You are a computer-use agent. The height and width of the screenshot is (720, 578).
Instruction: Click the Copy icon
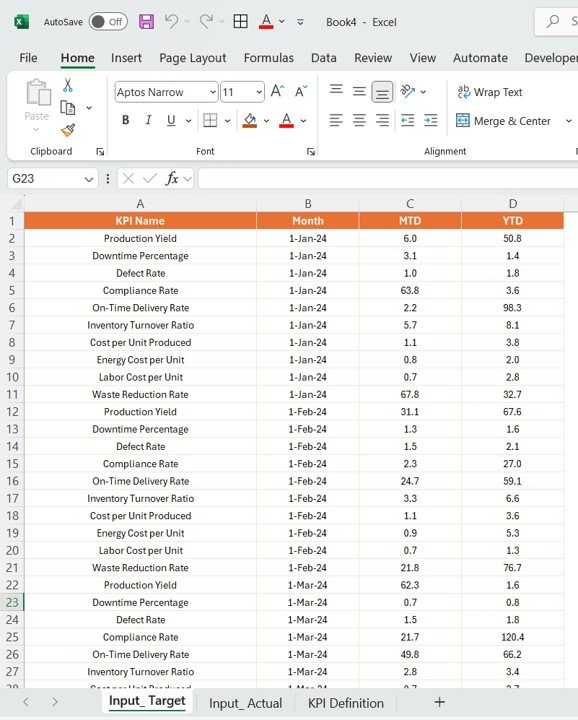click(68, 107)
